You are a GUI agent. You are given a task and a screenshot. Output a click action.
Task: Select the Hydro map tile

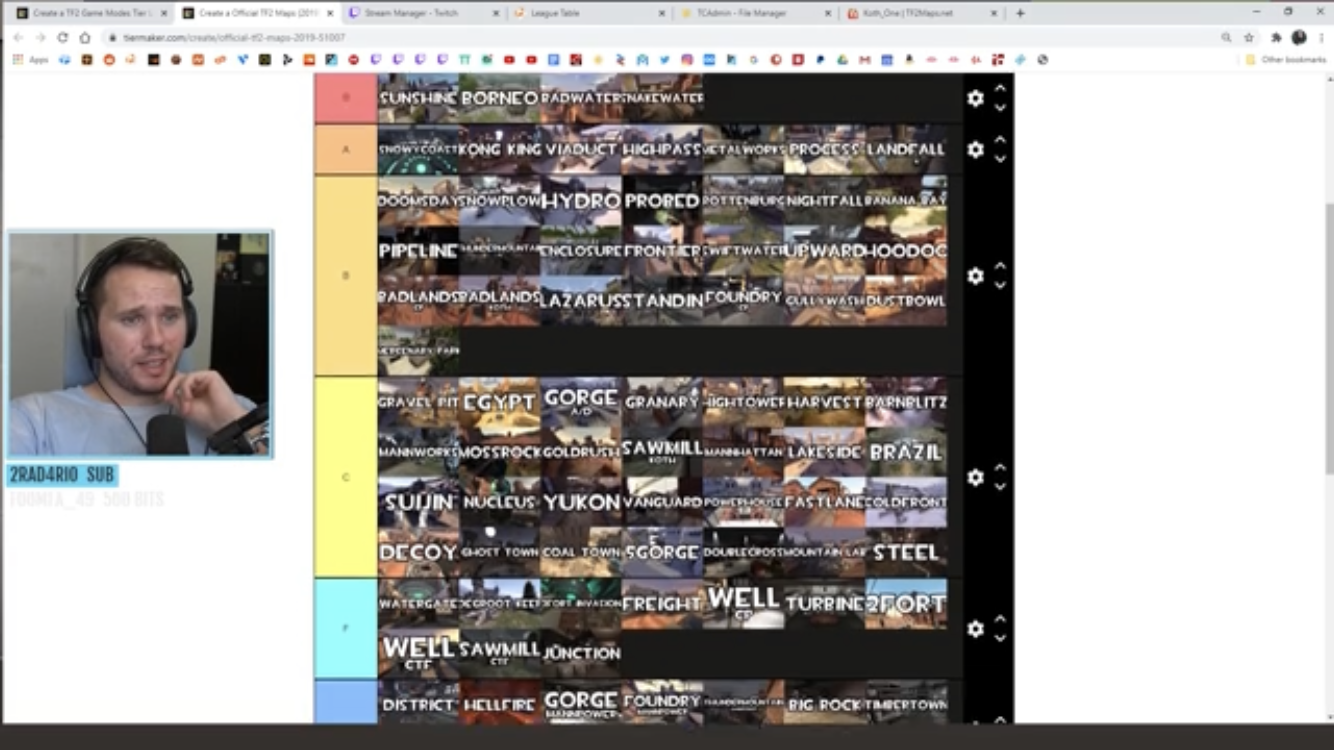[581, 200]
